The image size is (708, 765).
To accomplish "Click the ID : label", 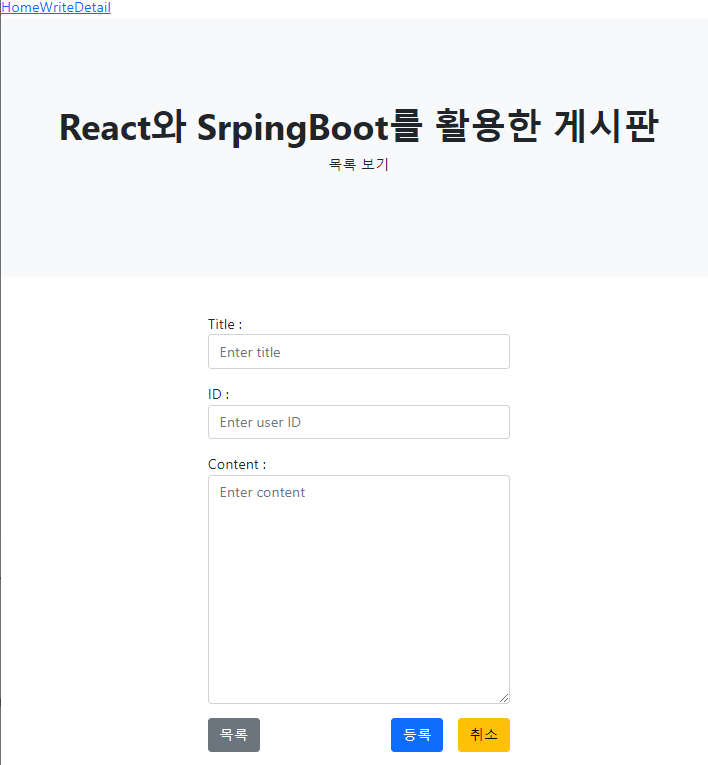I will pyautogui.click(x=219, y=394).
